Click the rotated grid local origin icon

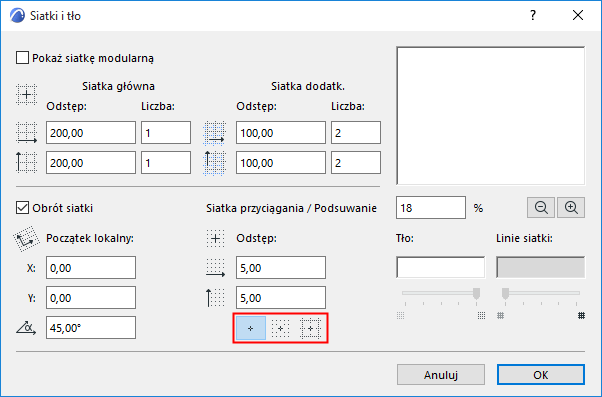tap(26, 239)
